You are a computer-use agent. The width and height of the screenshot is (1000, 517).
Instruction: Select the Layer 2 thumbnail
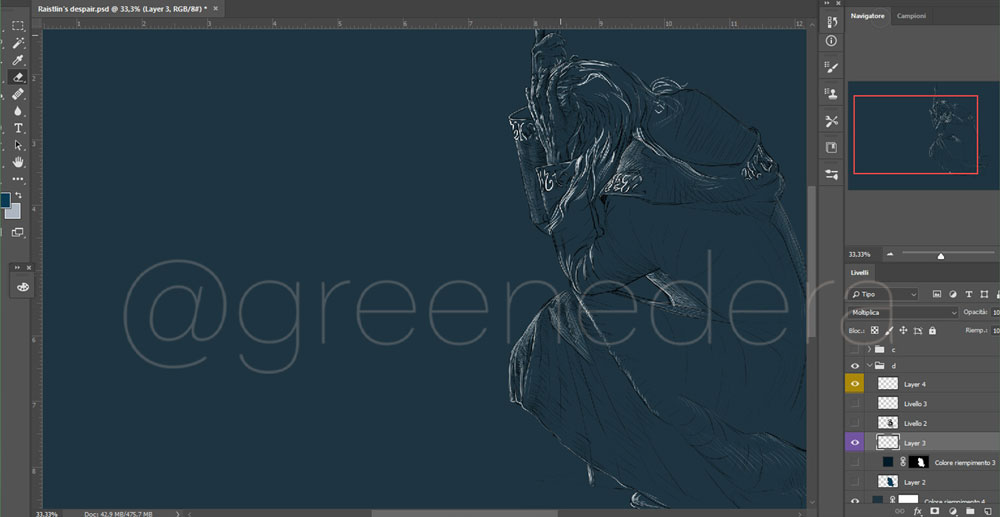point(887,482)
